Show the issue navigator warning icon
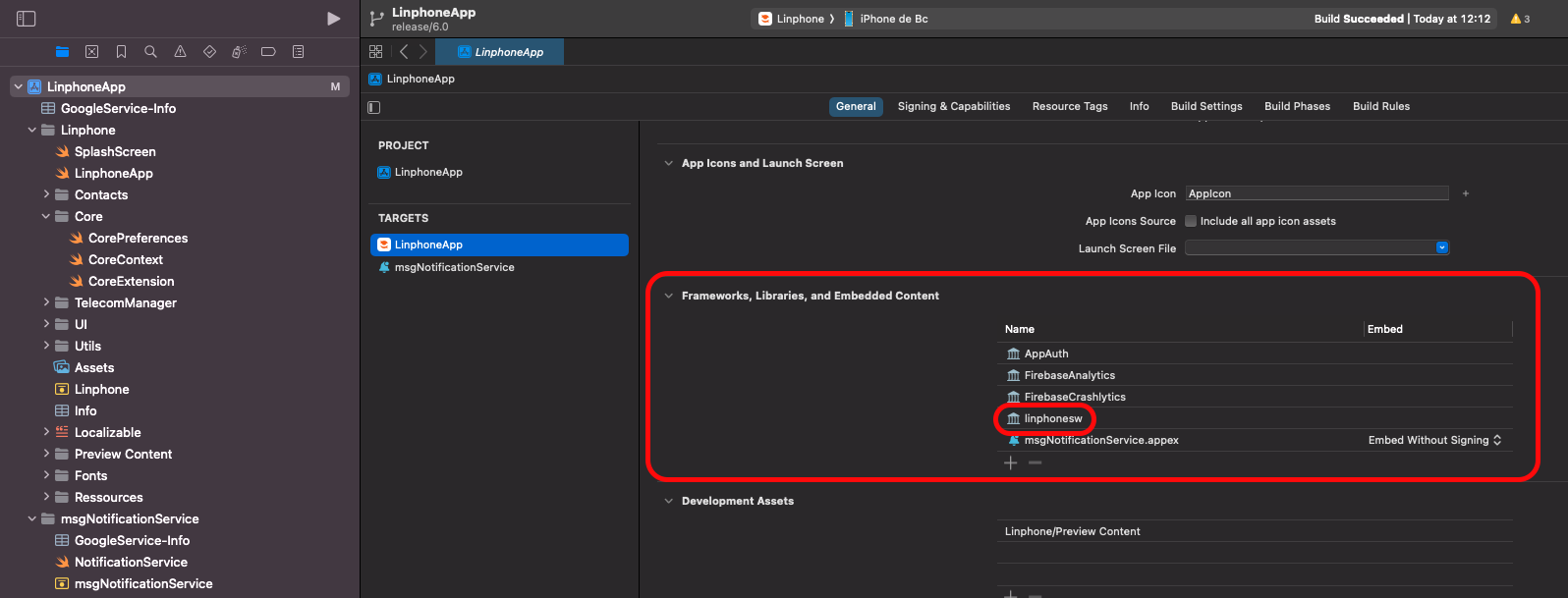1568x598 pixels. pyautogui.click(x=180, y=52)
